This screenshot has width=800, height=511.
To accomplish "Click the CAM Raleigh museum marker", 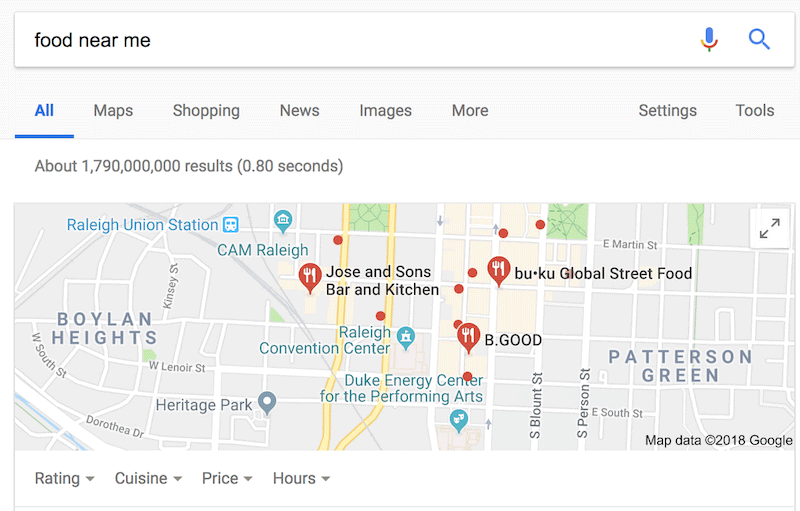I will pyautogui.click(x=283, y=219).
